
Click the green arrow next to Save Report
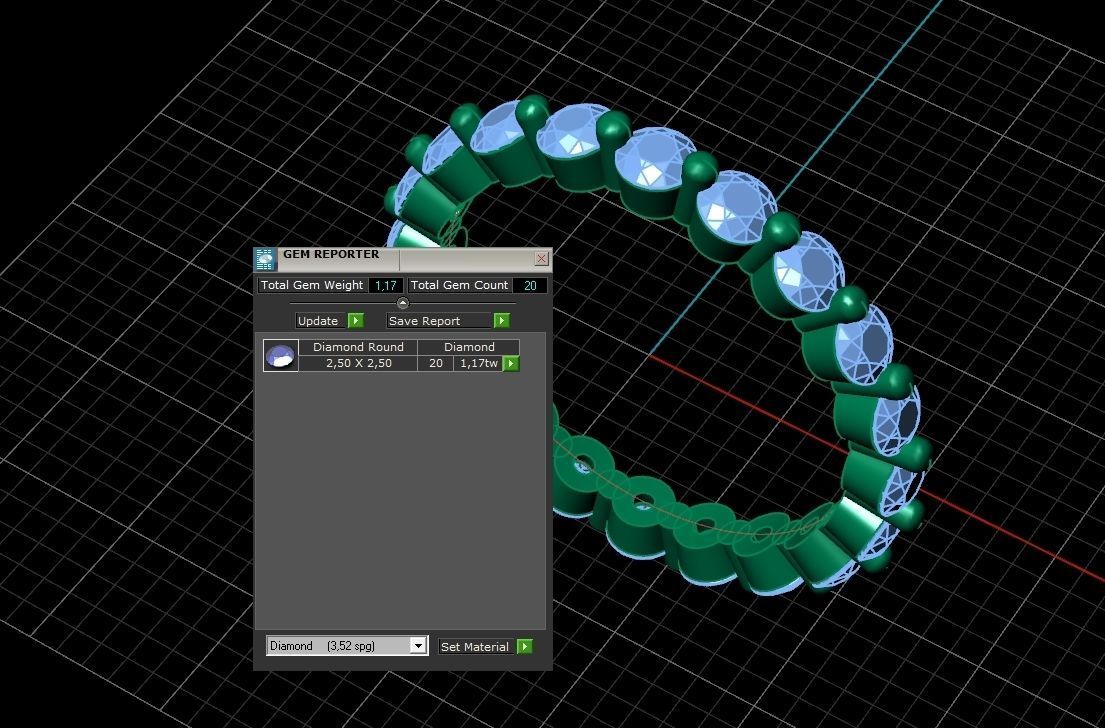click(x=501, y=321)
